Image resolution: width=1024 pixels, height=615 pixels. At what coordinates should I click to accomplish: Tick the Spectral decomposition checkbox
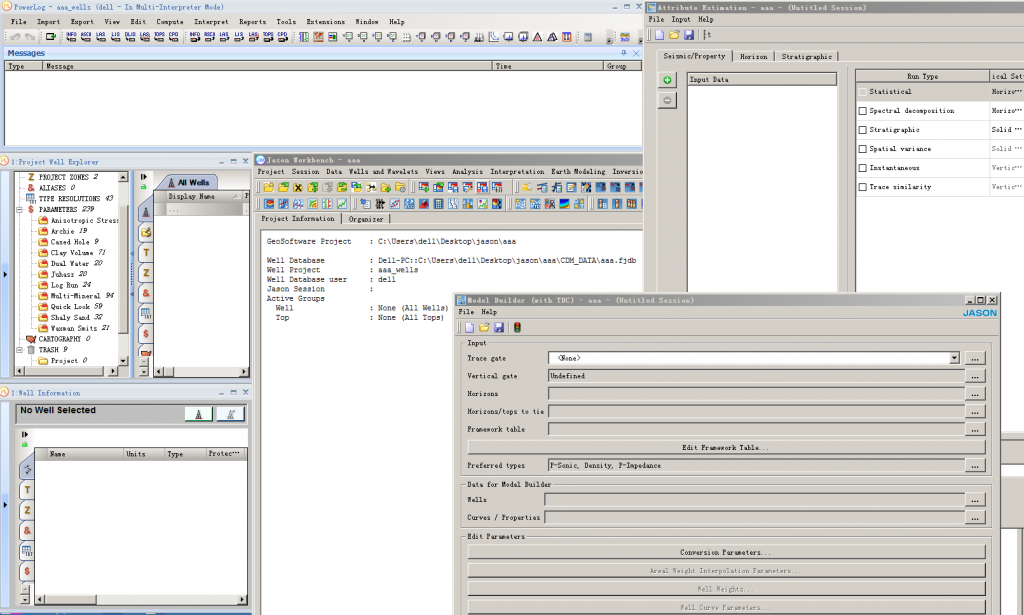[863, 111]
